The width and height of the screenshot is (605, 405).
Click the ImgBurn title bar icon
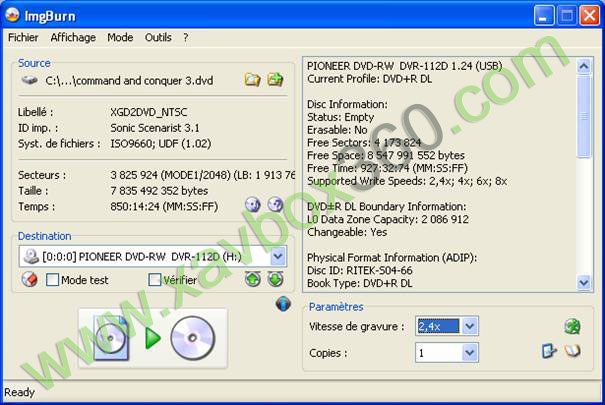[12, 15]
